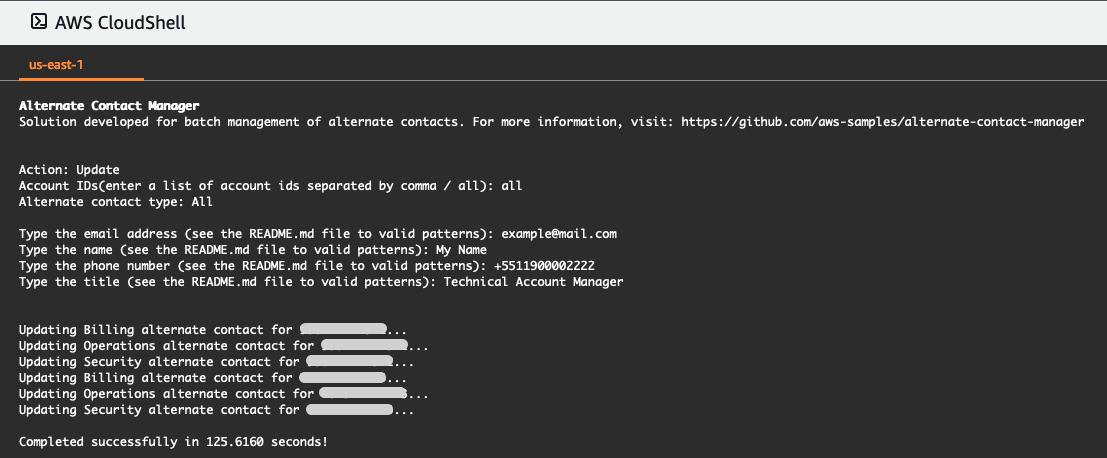Click the +5511900002222 phone number value
The height and width of the screenshot is (458, 1107).
click(x=544, y=266)
